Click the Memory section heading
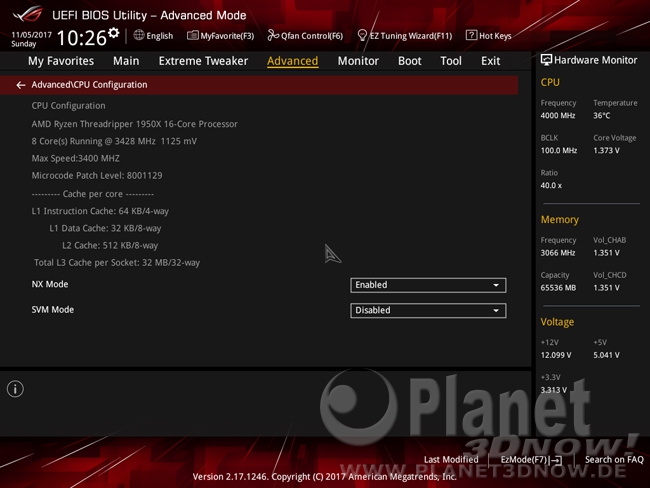Viewport: 650px width, 488px height. [560, 220]
